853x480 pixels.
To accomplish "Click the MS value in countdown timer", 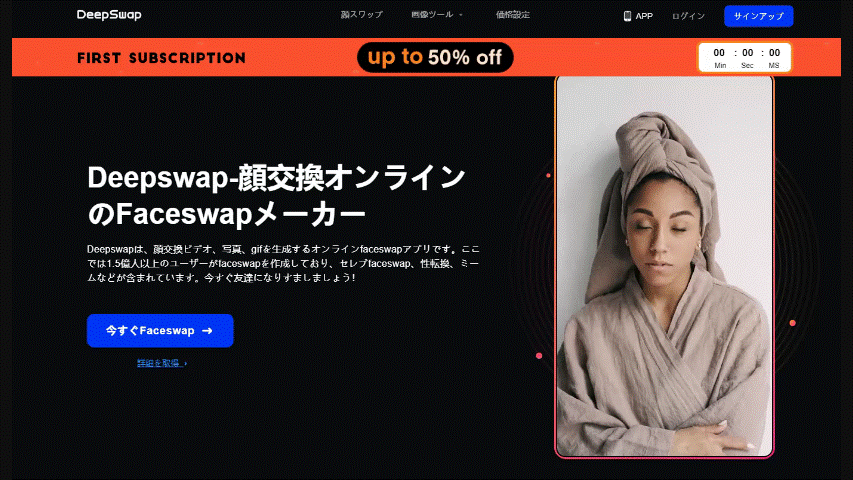I will click(774, 53).
